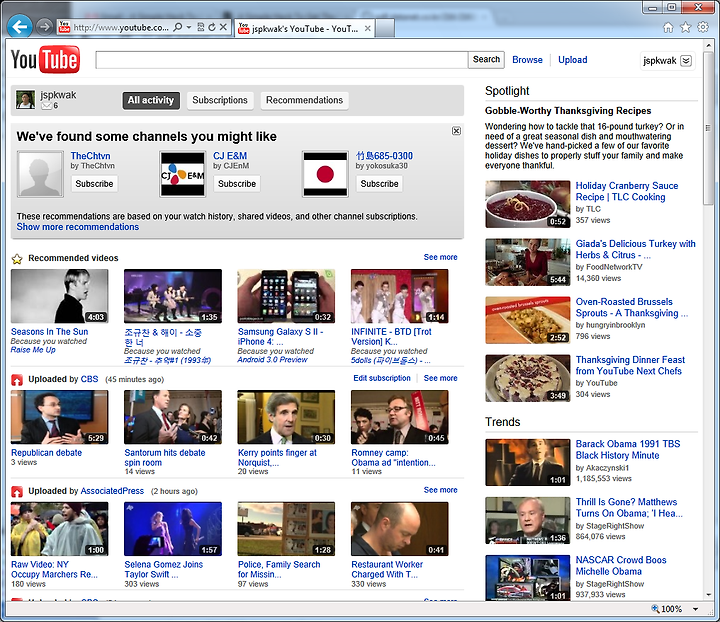Open Republican debate video thumbnail
Image resolution: width=720 pixels, height=622 pixels.
(60, 417)
